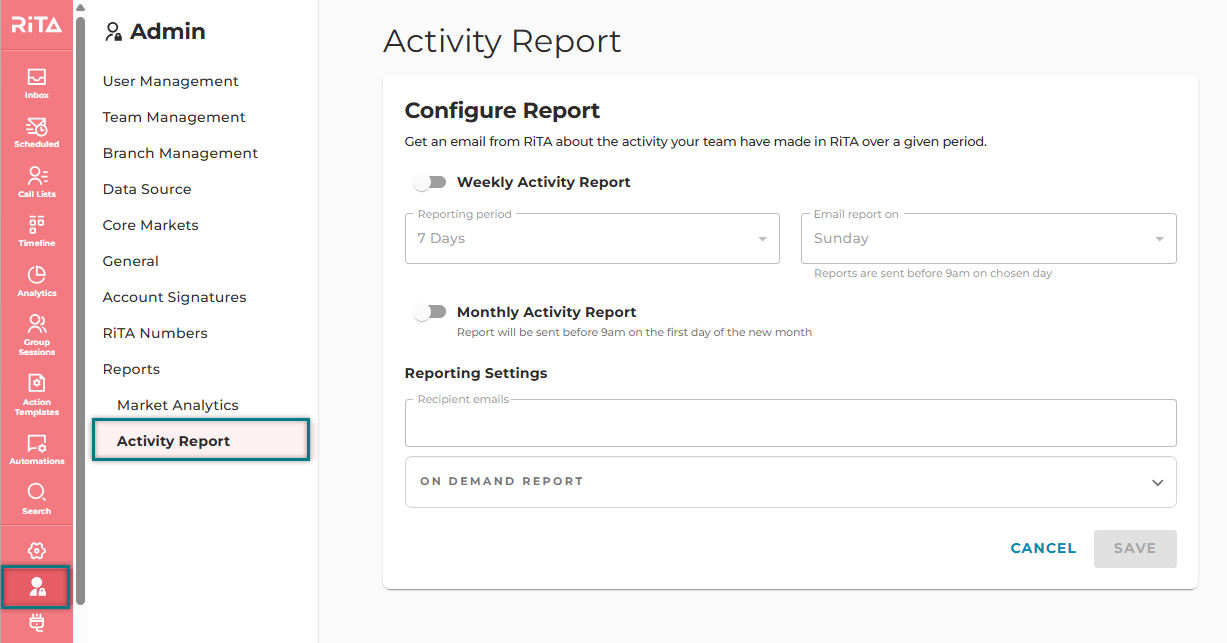This screenshot has height=643, width=1227.
Task: Open Account Signatures page
Action: [174, 297]
